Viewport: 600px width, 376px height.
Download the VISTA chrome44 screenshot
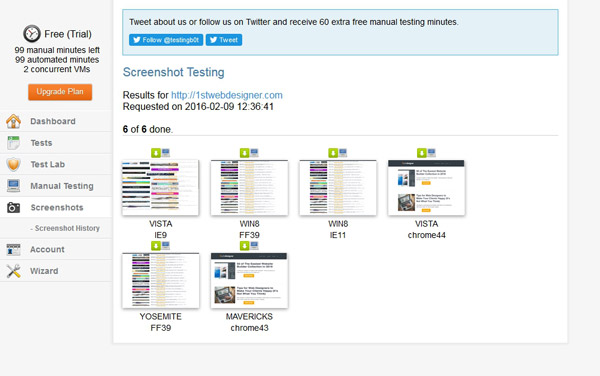422,153
